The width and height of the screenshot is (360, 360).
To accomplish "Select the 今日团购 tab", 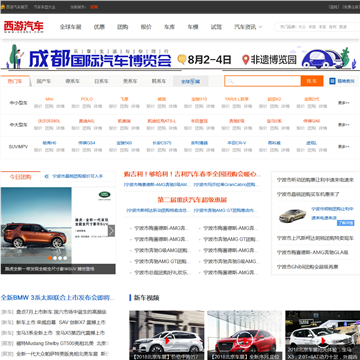I will click(20, 177).
